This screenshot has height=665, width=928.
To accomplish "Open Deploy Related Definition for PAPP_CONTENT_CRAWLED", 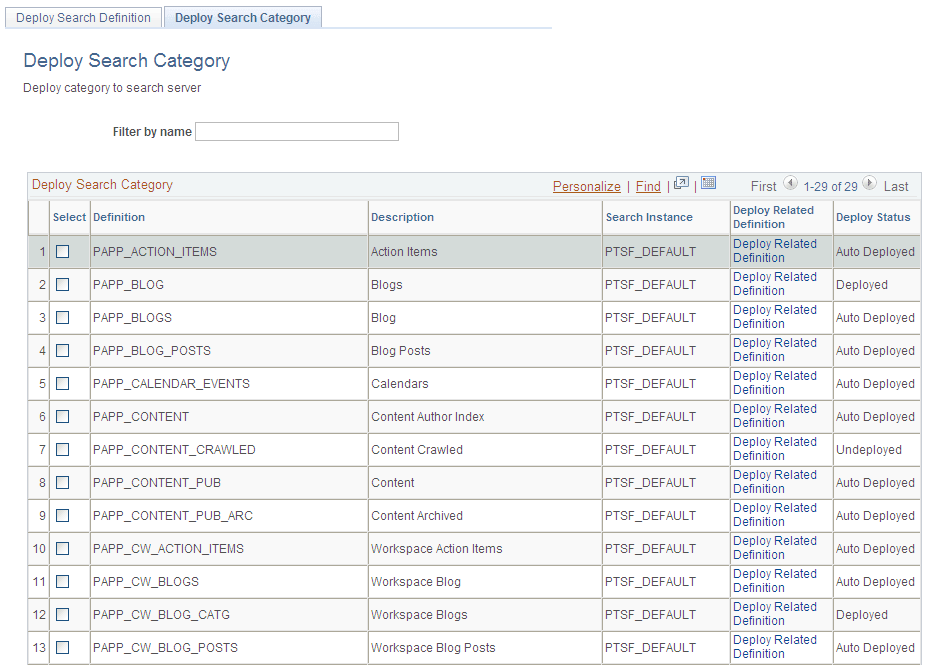I will coord(775,449).
